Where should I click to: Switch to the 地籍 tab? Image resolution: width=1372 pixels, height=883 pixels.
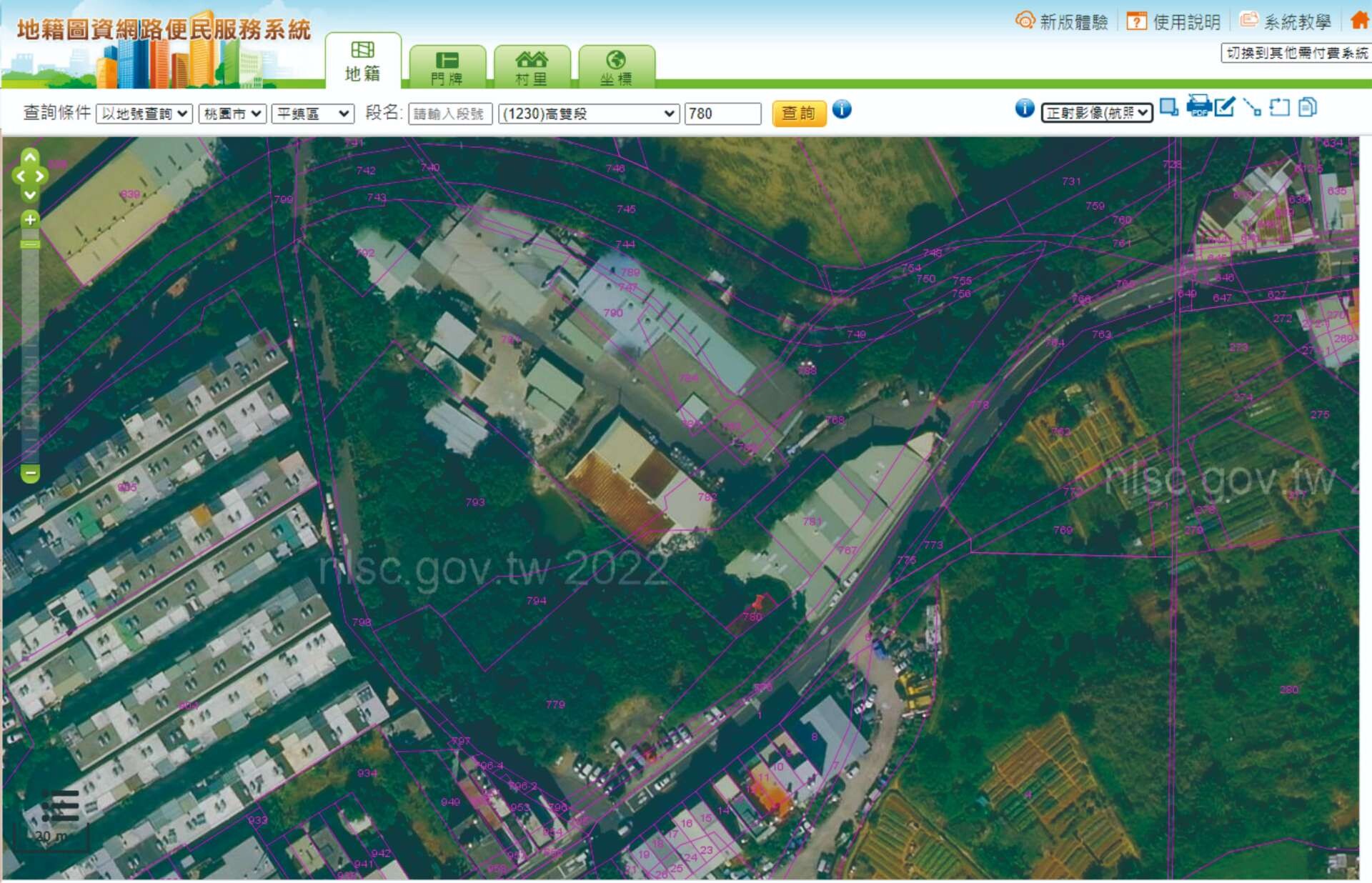click(362, 62)
